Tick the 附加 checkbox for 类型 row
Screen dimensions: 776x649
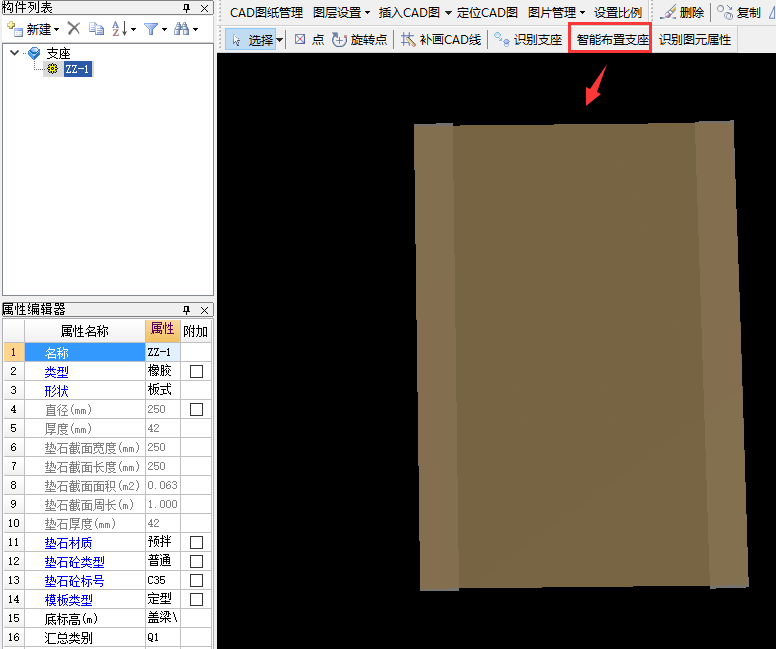pos(196,371)
